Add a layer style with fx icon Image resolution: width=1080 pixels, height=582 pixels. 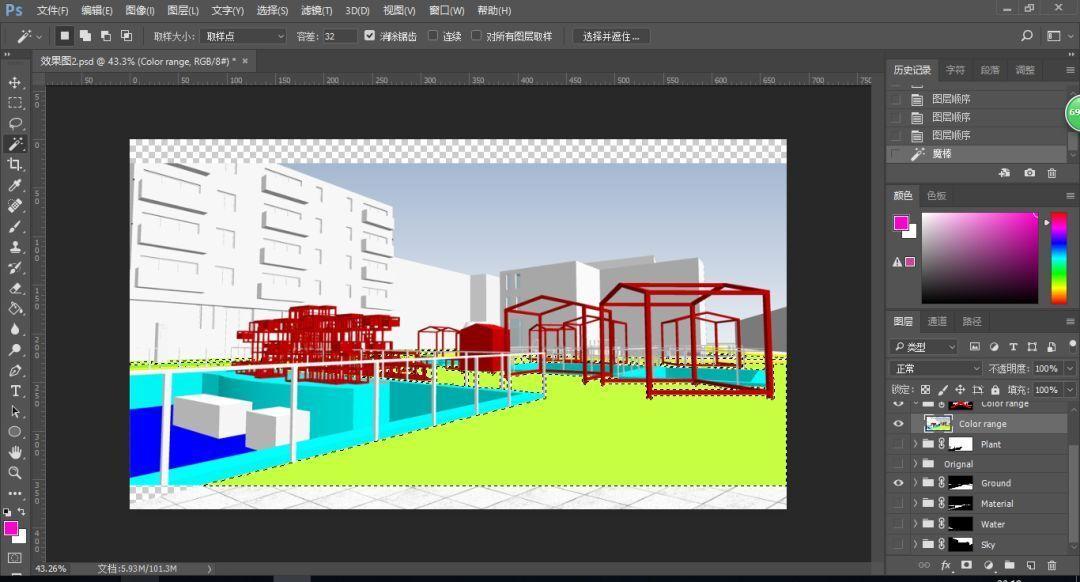[946, 565]
